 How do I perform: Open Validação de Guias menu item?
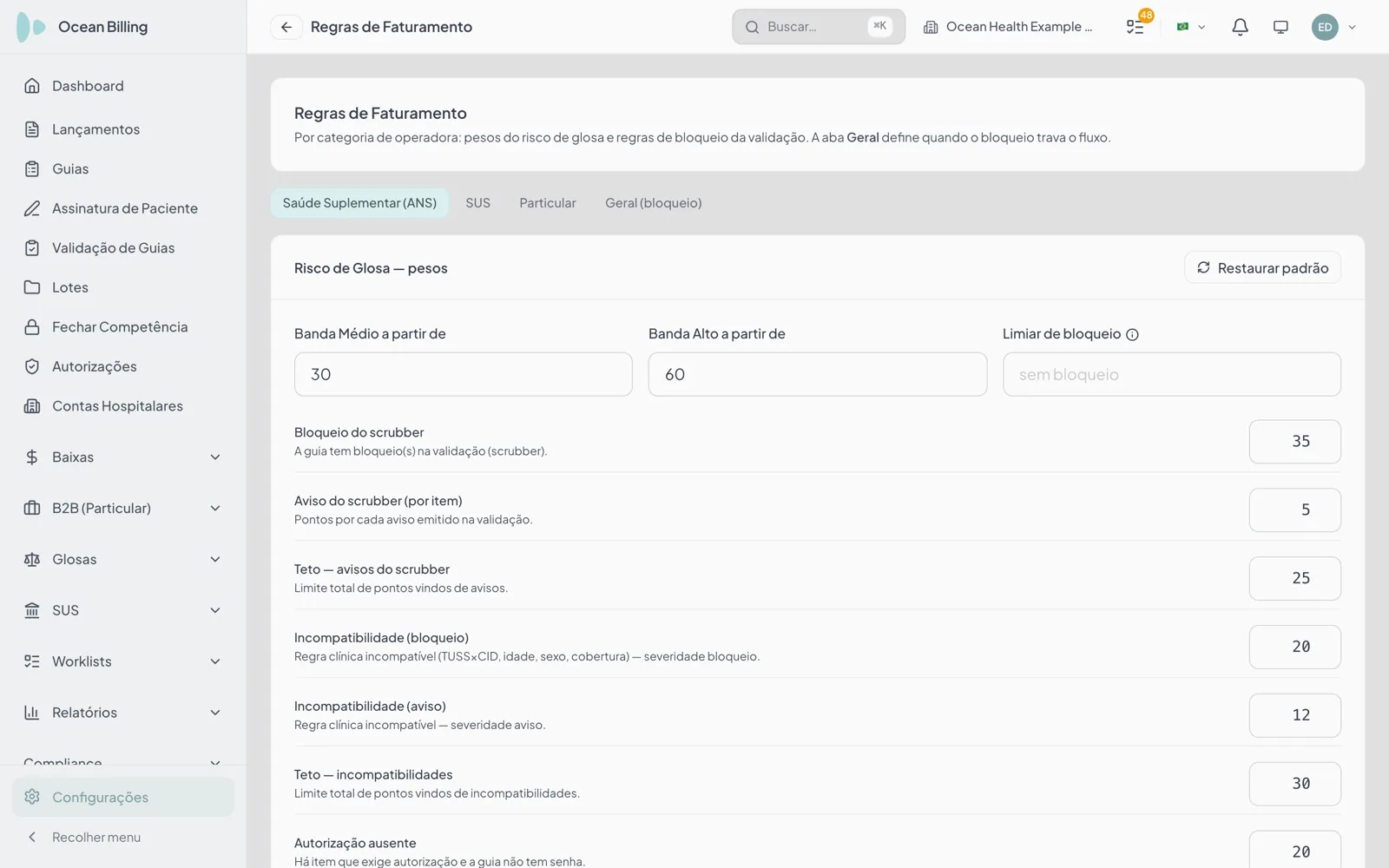(123, 248)
